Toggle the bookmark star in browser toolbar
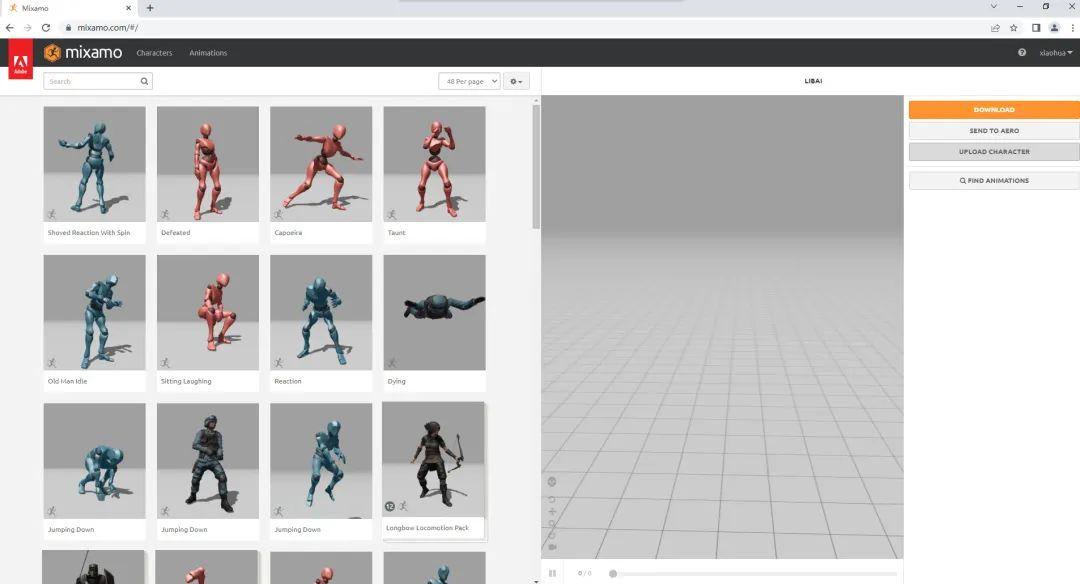1080x584 pixels. pyautogui.click(x=1013, y=27)
